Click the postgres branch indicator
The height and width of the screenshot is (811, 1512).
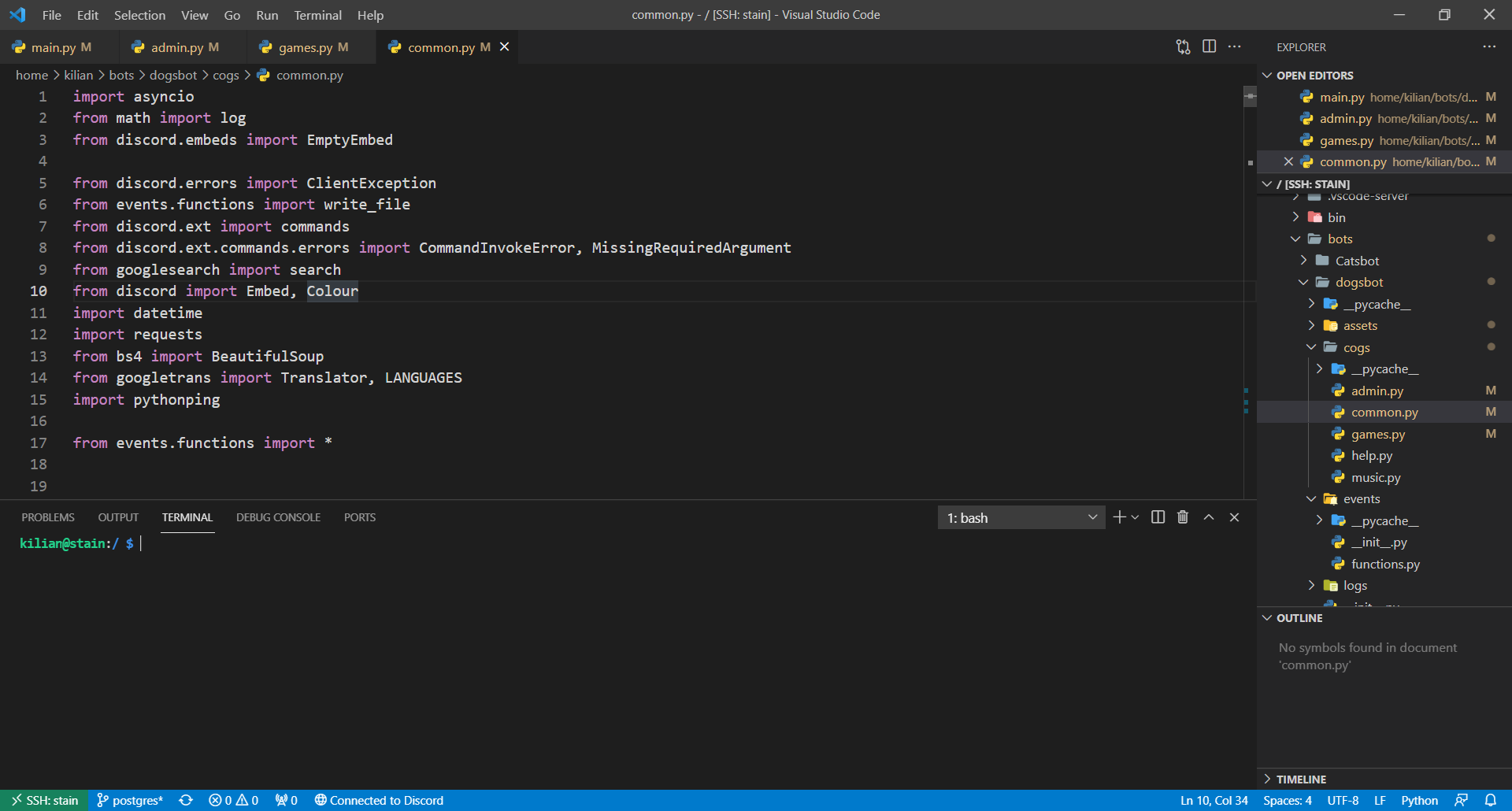coord(130,800)
